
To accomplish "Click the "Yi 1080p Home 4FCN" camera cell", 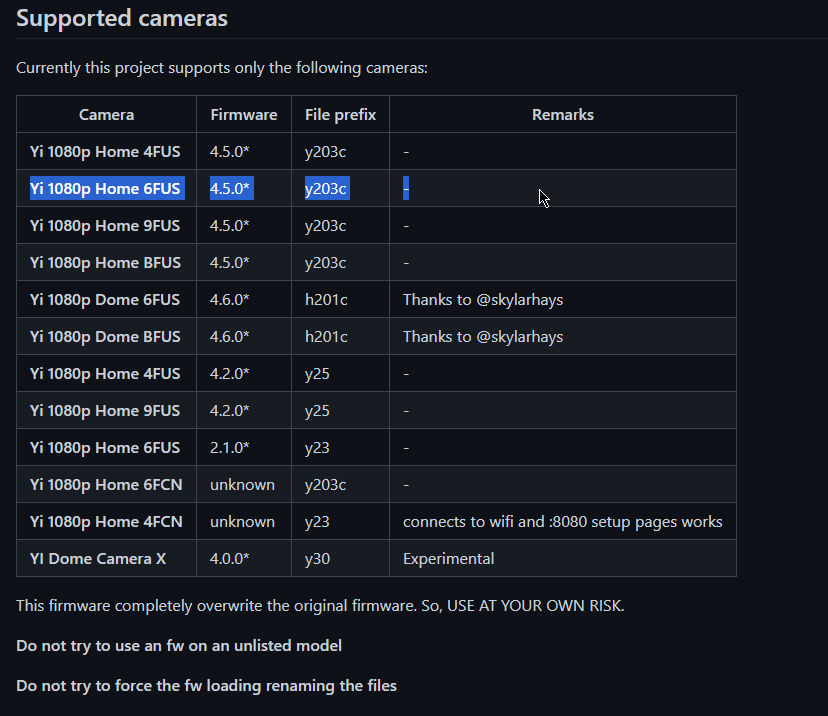I will 105,521.
